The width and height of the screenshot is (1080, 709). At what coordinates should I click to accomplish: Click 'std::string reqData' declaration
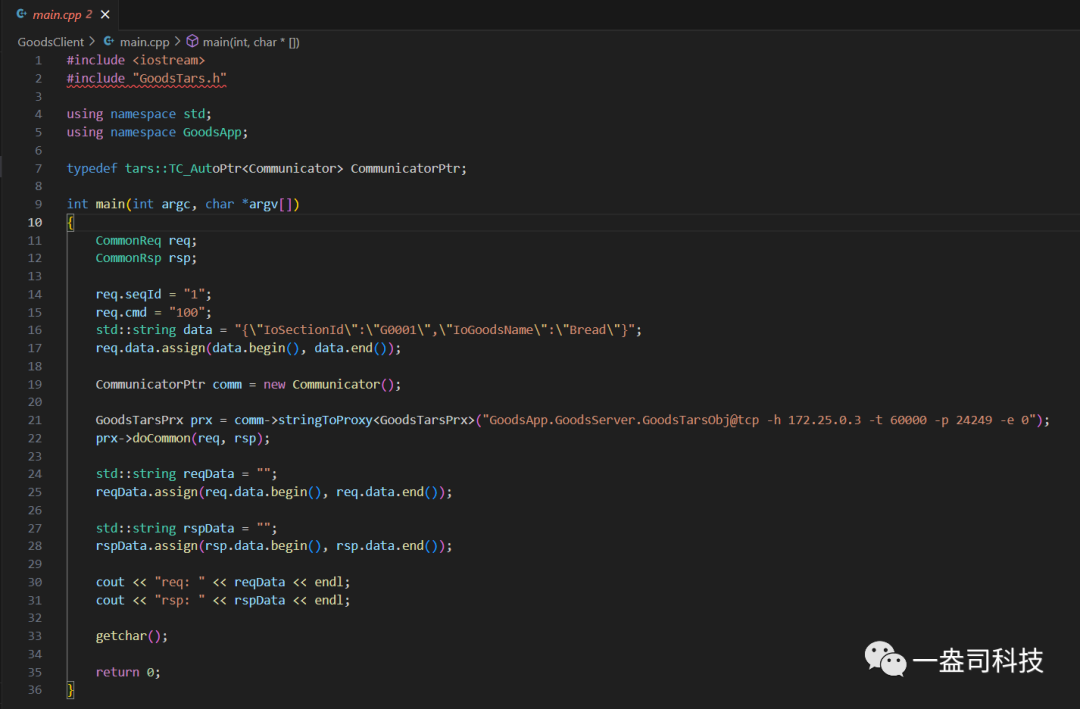tap(186, 474)
